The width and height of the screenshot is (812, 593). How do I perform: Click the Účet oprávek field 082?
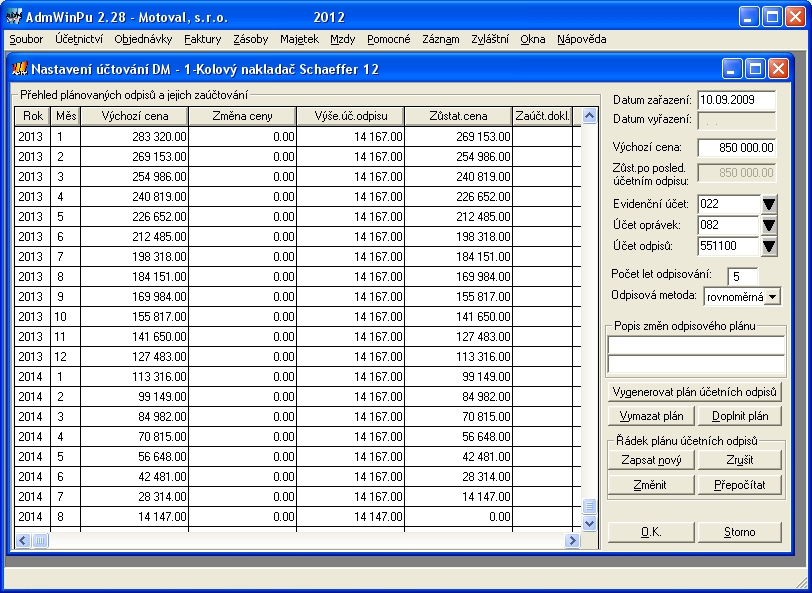click(729, 225)
